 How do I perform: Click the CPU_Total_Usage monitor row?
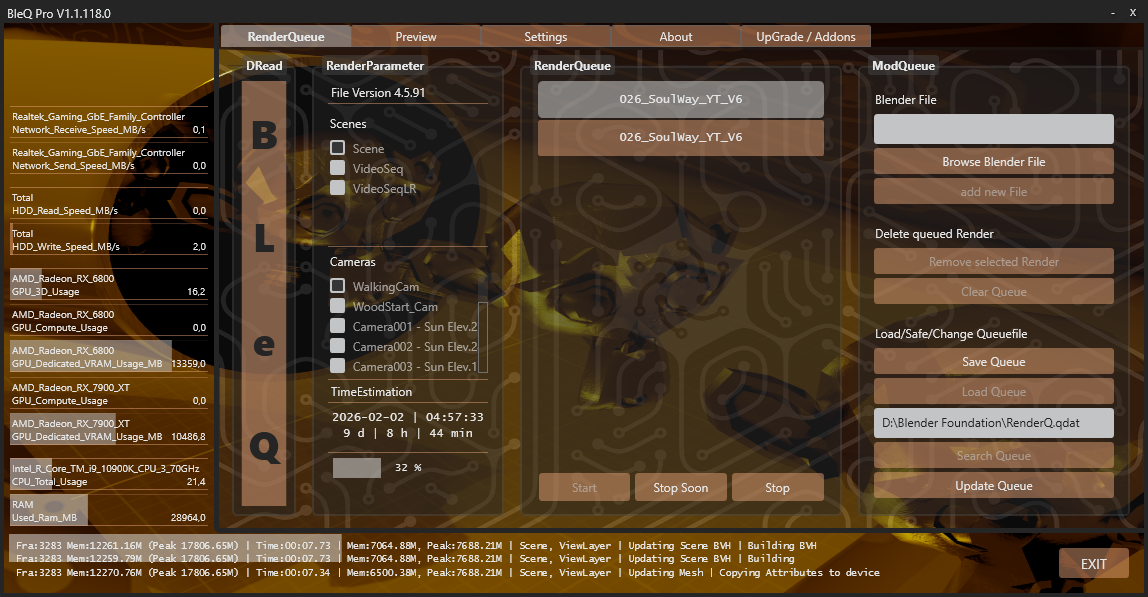[x=109, y=475]
